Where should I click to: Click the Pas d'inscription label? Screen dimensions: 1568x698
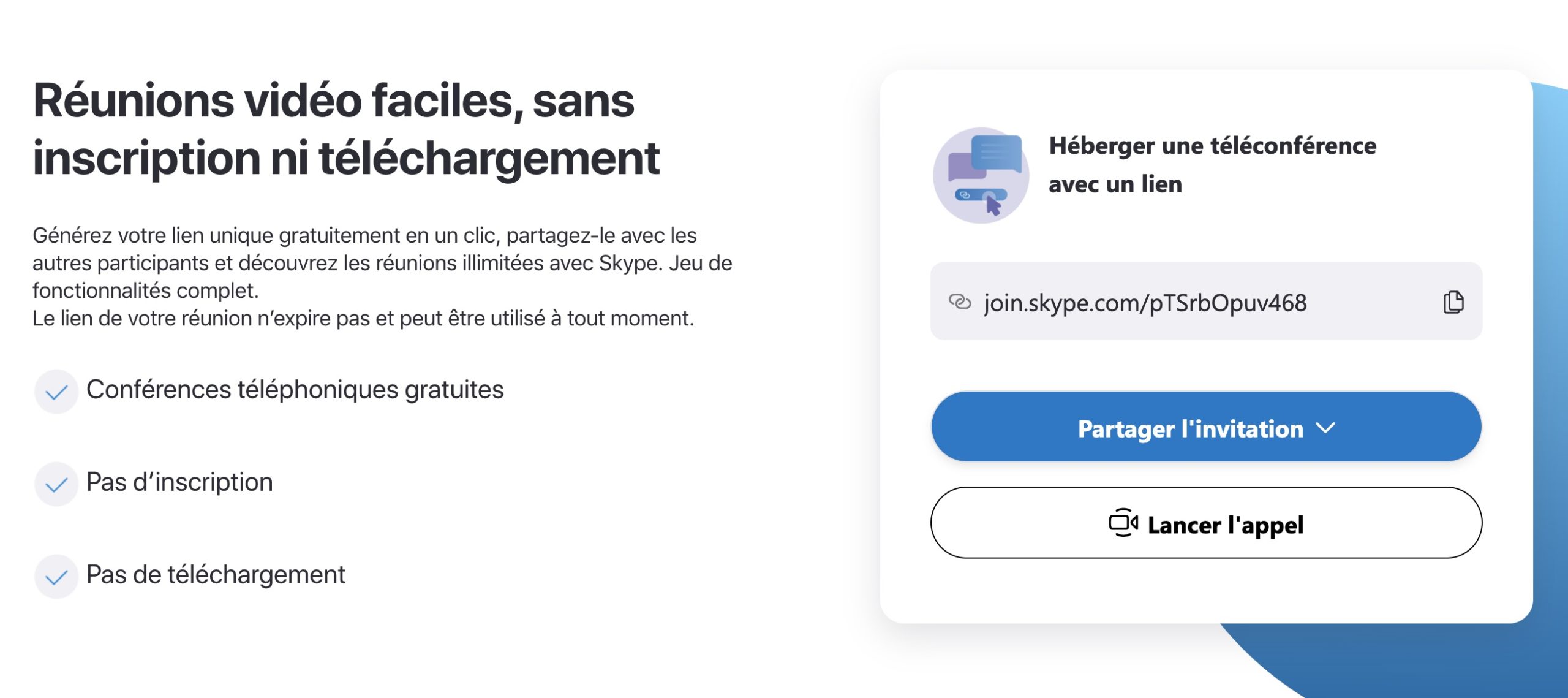click(179, 482)
